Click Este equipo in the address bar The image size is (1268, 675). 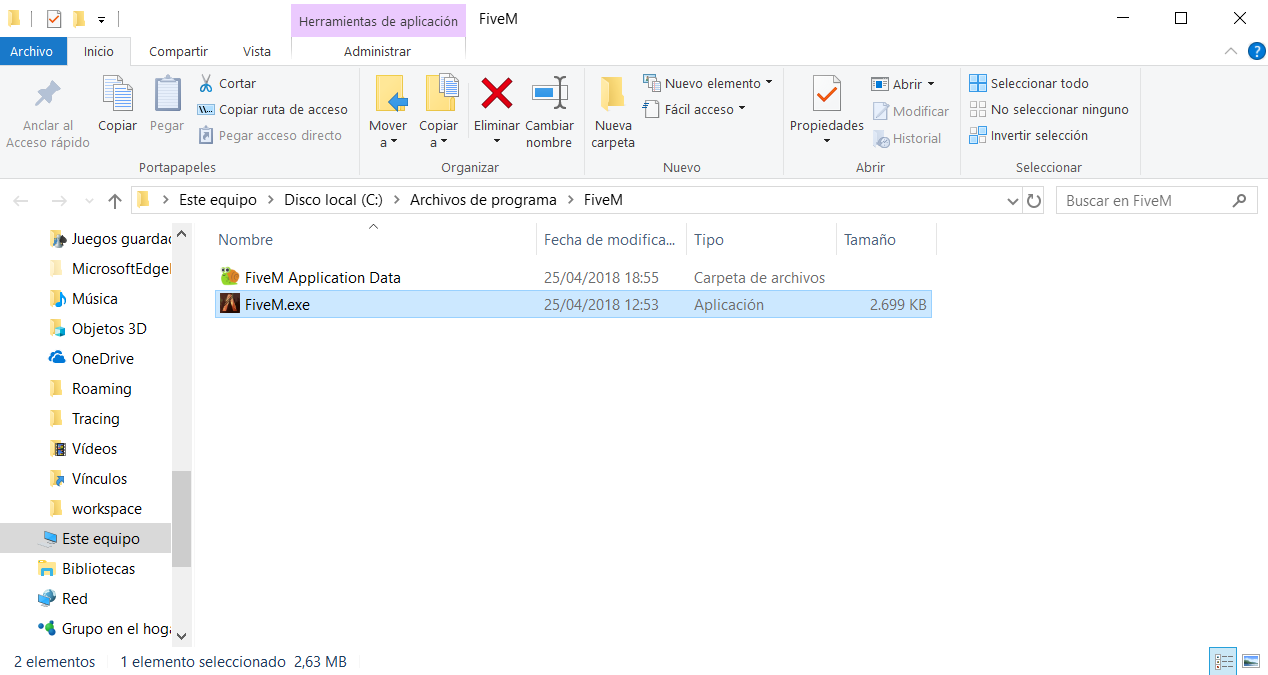pyautogui.click(x=218, y=200)
